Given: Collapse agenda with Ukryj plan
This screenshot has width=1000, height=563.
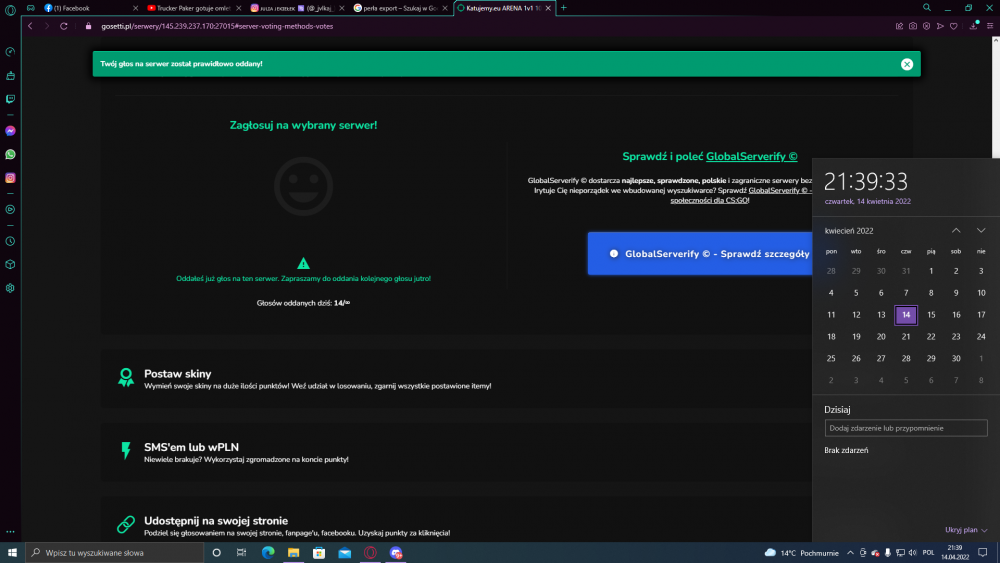Looking at the screenshot, I should coord(966,530).
